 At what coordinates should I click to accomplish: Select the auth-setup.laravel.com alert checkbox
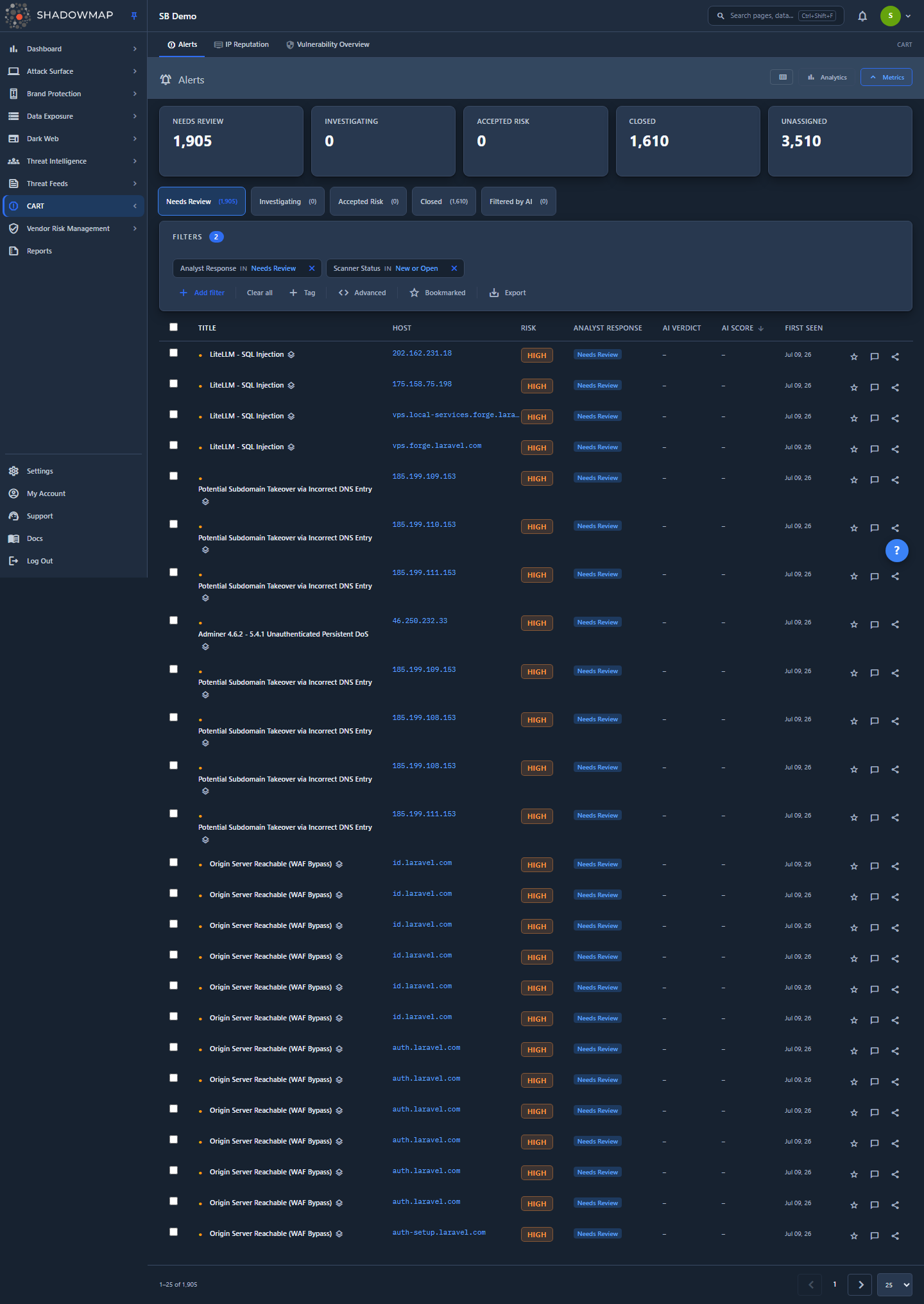pos(173,1232)
